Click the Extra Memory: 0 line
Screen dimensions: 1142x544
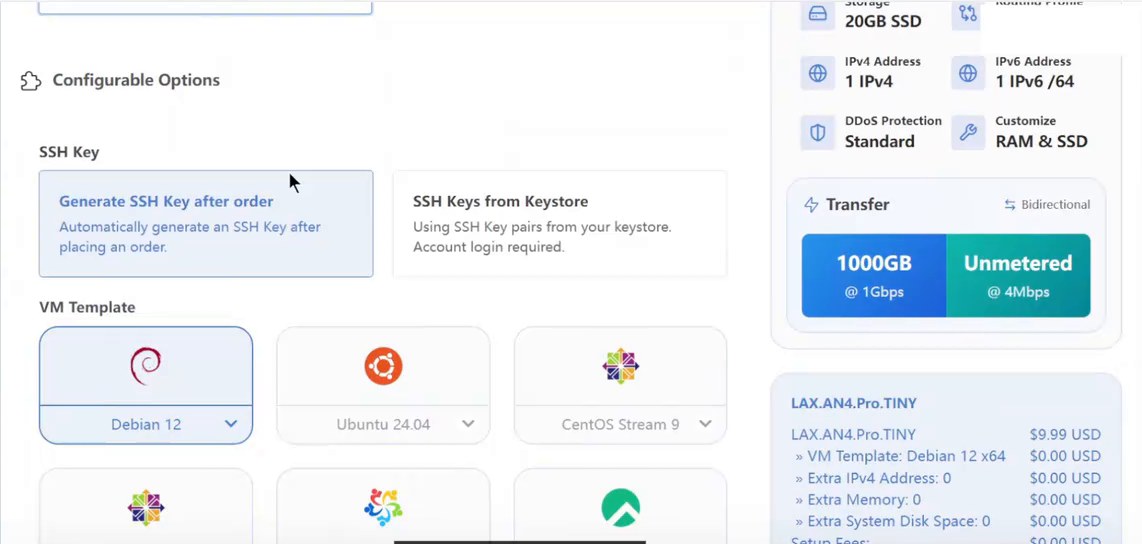[x=858, y=500]
